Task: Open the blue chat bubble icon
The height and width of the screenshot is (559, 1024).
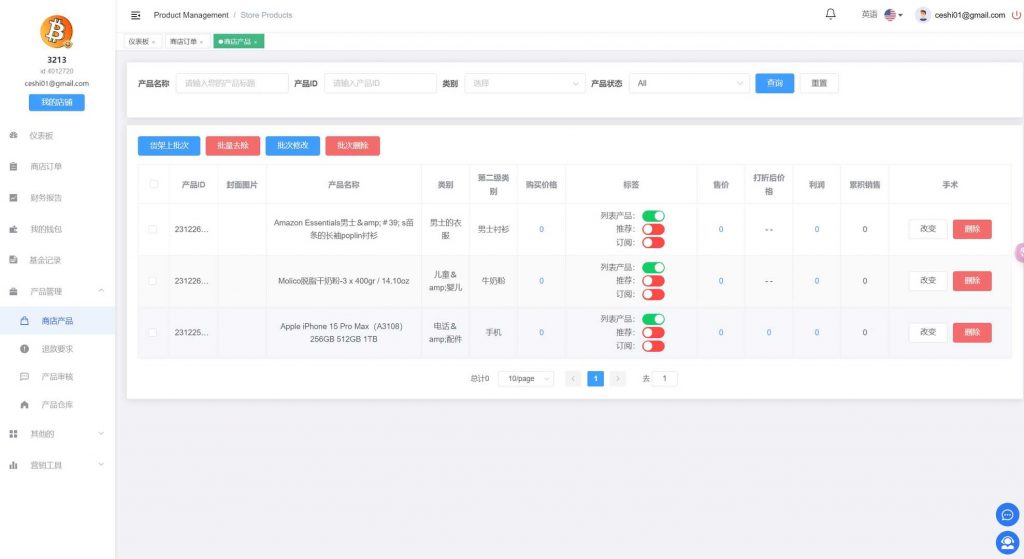Action: coord(1007,514)
